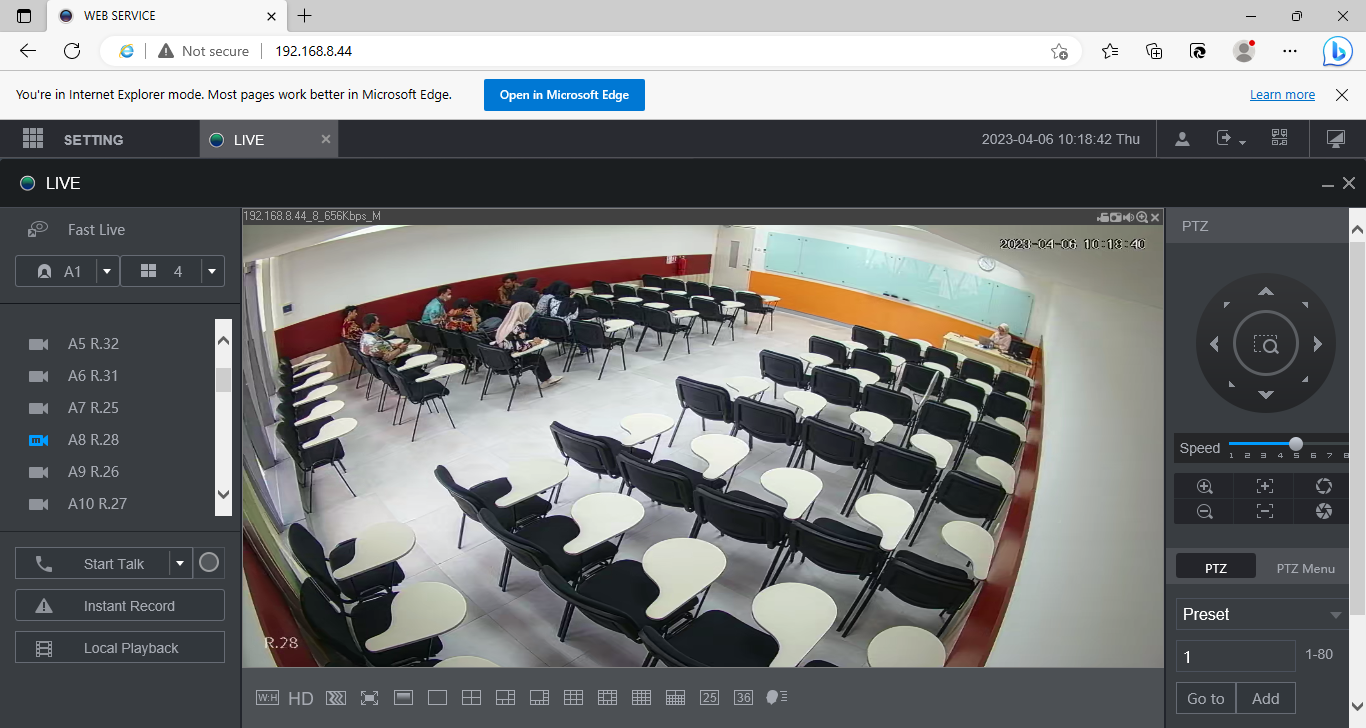
Task: Activate digital zoom on the camera view
Action: point(1142,217)
